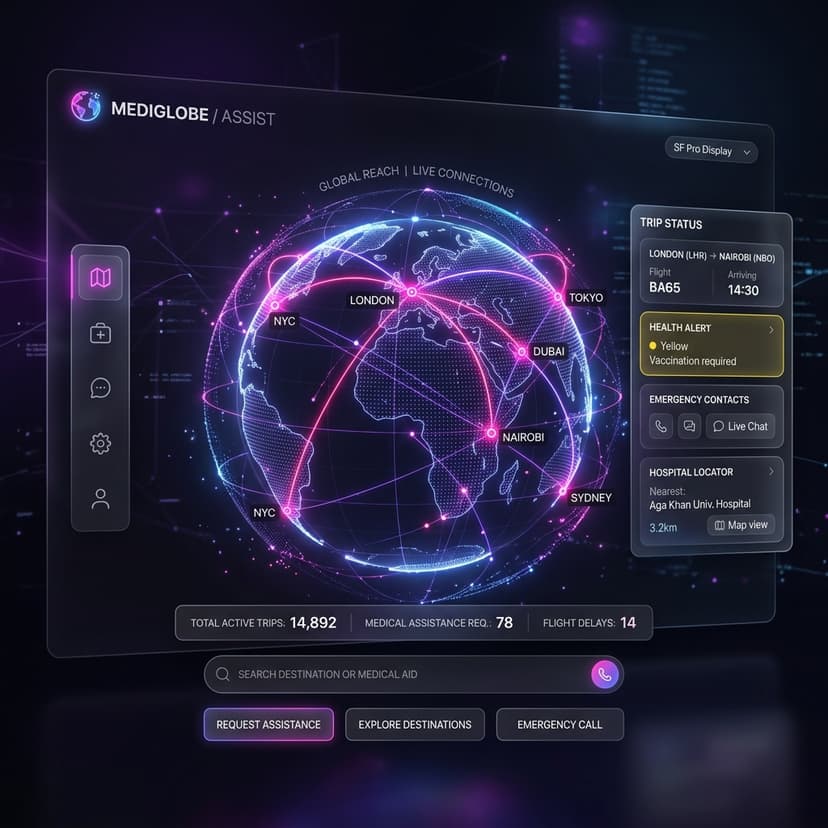Select the Nairobi node on the globe

pos(491,433)
